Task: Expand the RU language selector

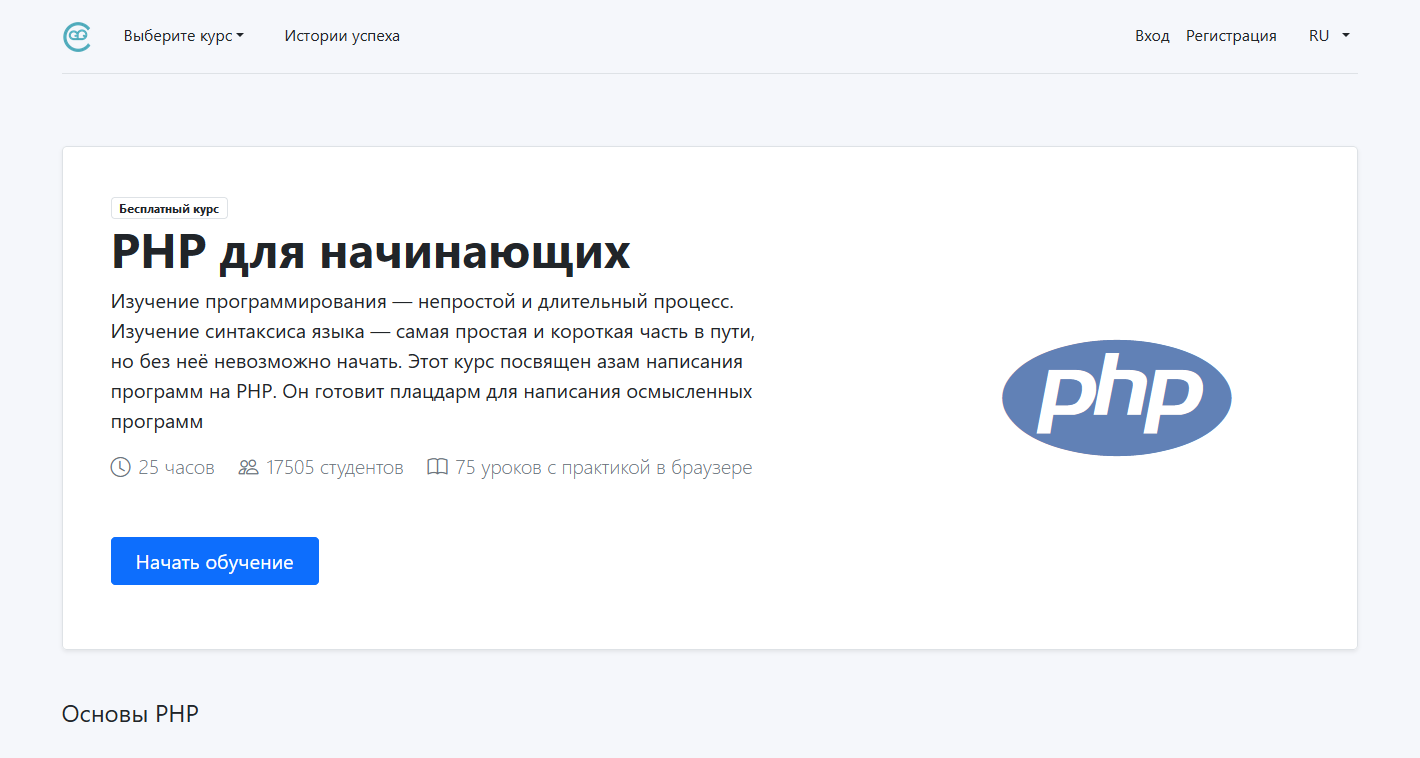Action: 1328,36
